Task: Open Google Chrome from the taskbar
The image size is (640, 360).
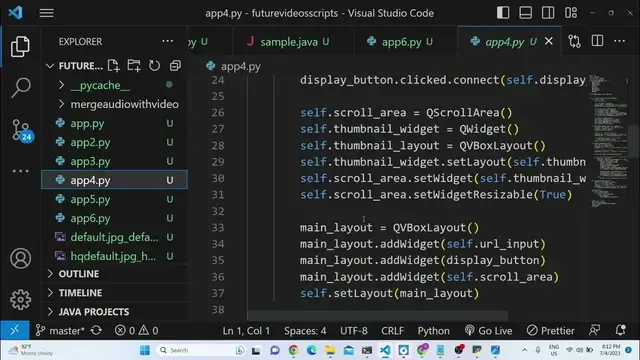Action: click(x=293, y=350)
